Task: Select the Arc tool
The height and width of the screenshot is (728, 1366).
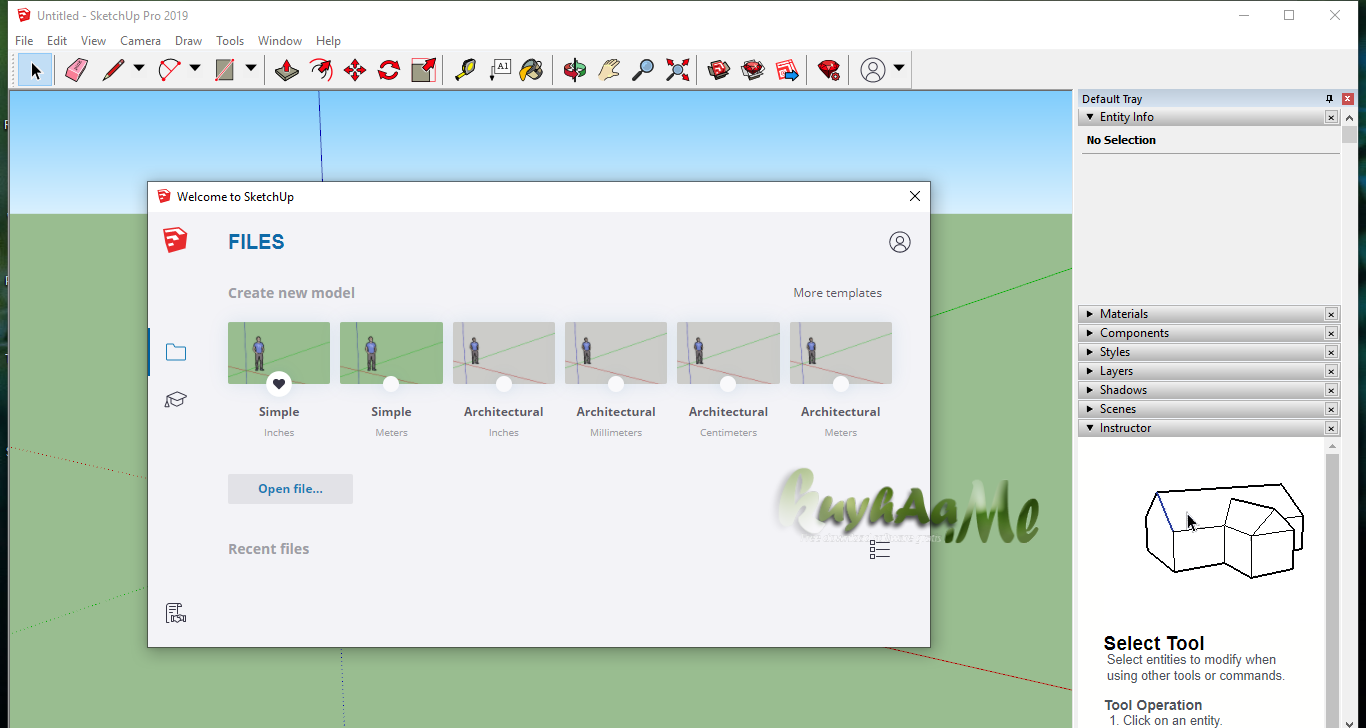Action: click(x=170, y=70)
